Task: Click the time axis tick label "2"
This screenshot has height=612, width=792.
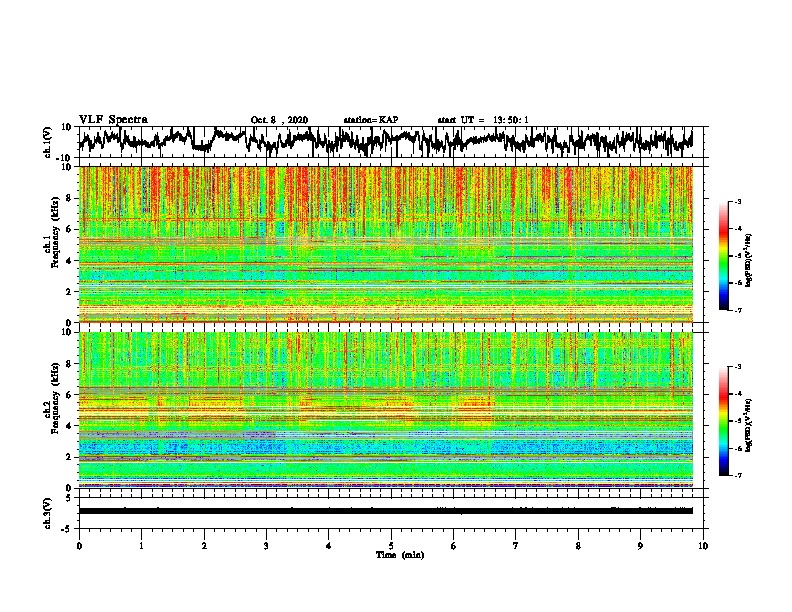Action: click(x=204, y=546)
